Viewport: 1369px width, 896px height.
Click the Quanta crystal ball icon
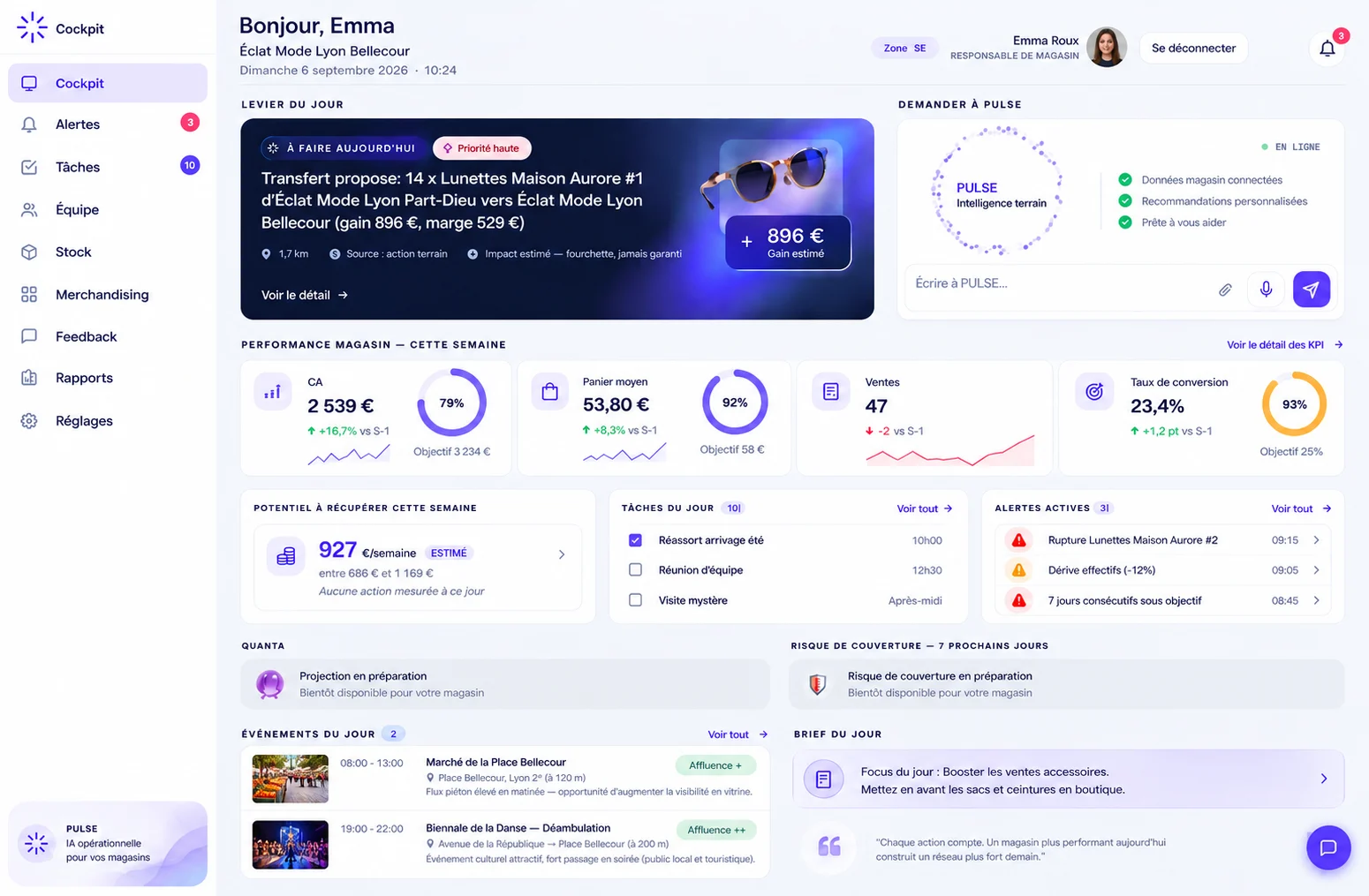point(269,684)
